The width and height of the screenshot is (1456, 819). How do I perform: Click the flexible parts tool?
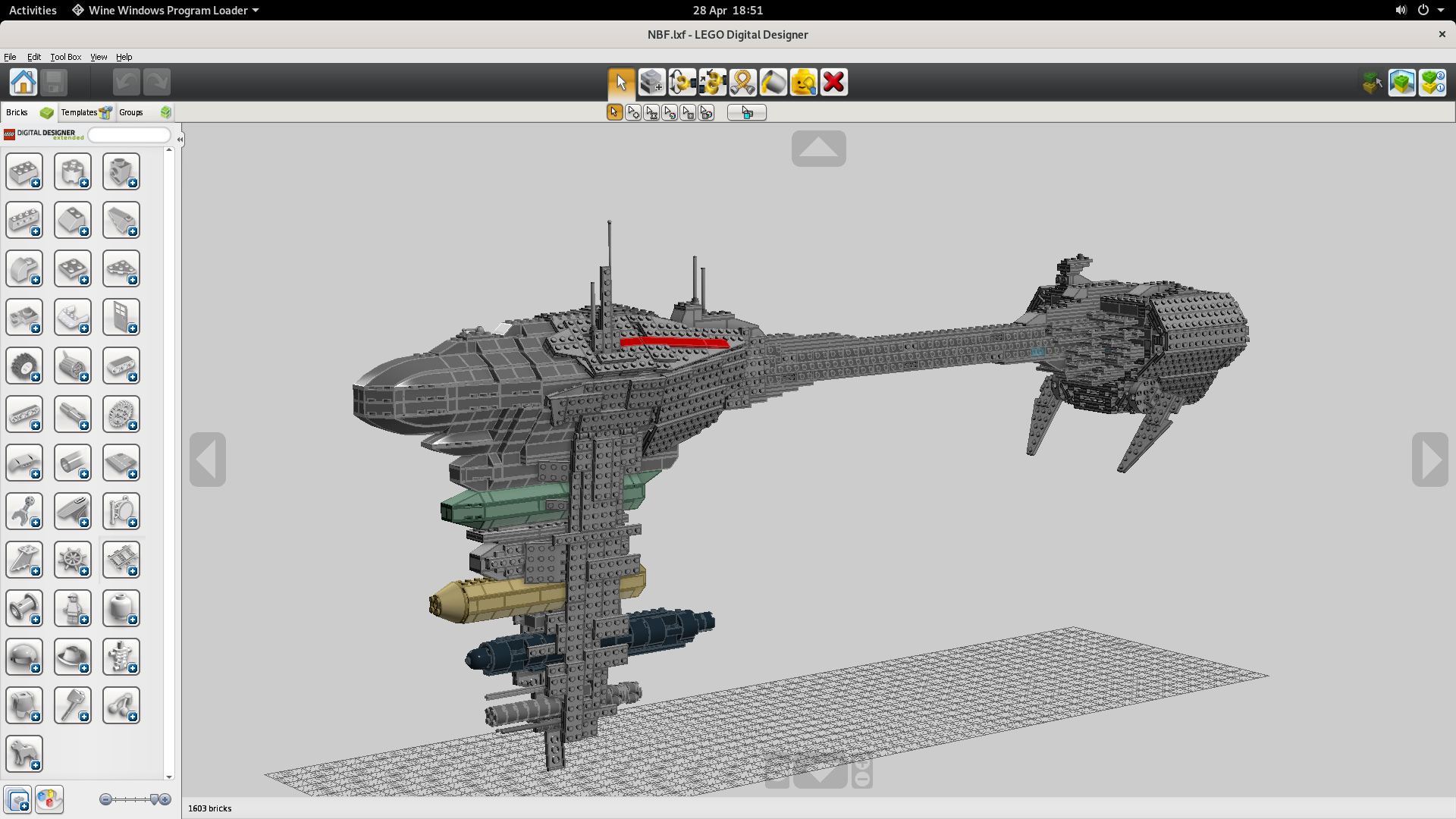pos(742,82)
